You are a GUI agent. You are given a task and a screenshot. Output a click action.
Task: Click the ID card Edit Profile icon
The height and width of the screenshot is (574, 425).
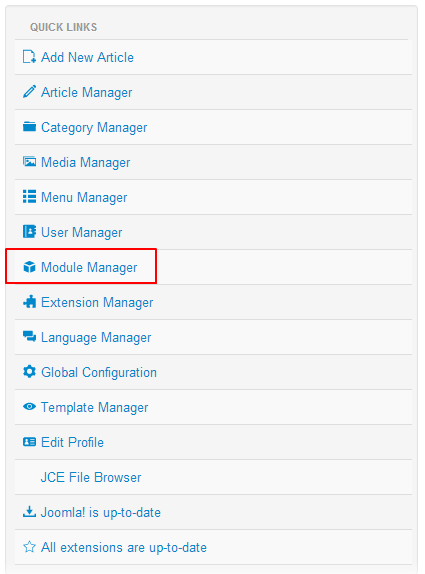pos(29,442)
